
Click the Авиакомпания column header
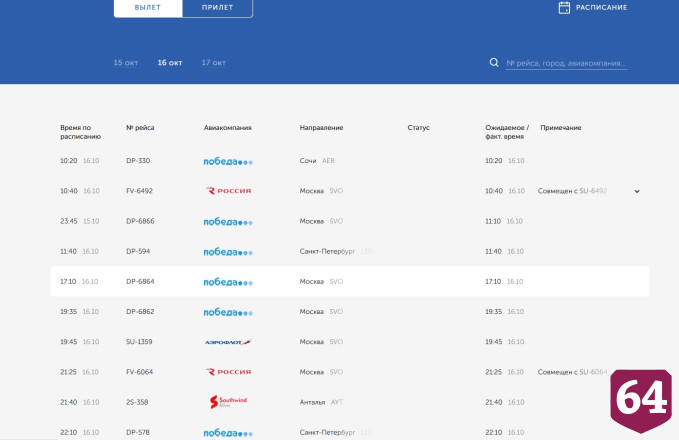pyautogui.click(x=227, y=128)
